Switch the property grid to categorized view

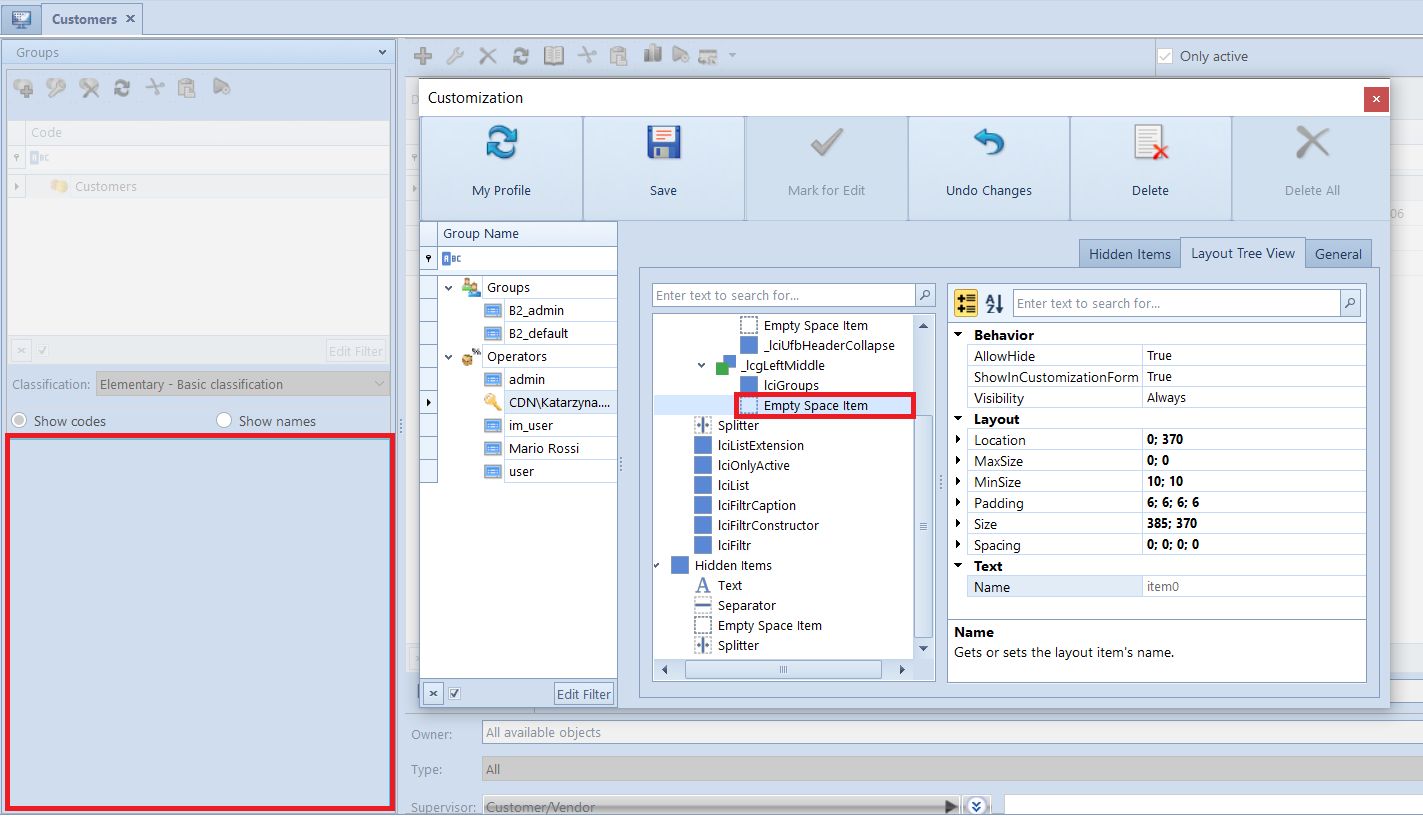(966, 303)
